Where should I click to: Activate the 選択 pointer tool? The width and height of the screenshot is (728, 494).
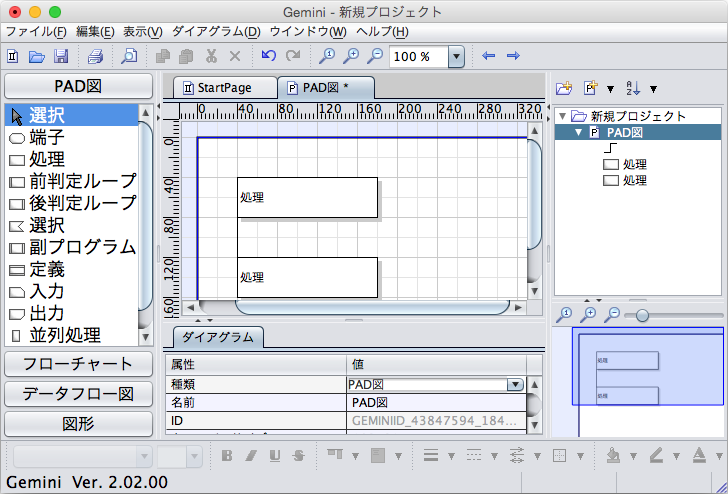tap(72, 115)
